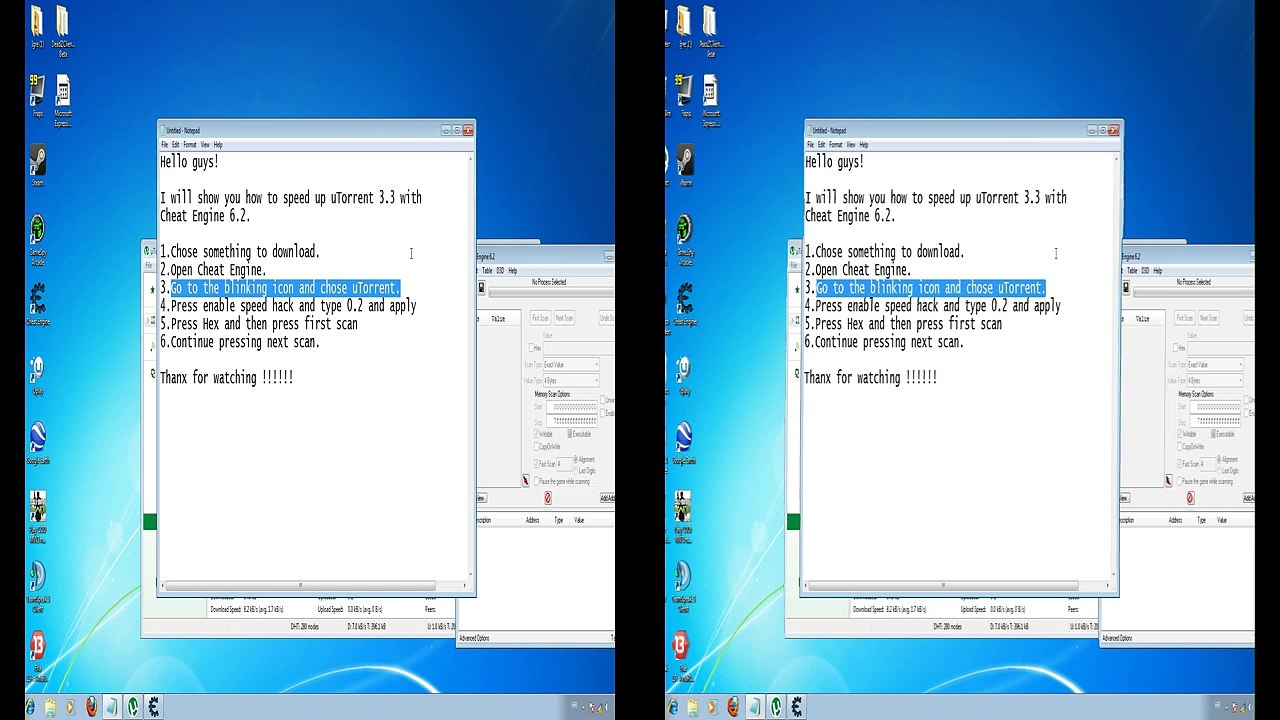
Task: Select the Uplay desktop shortcut in left copy
Action: pos(37,375)
